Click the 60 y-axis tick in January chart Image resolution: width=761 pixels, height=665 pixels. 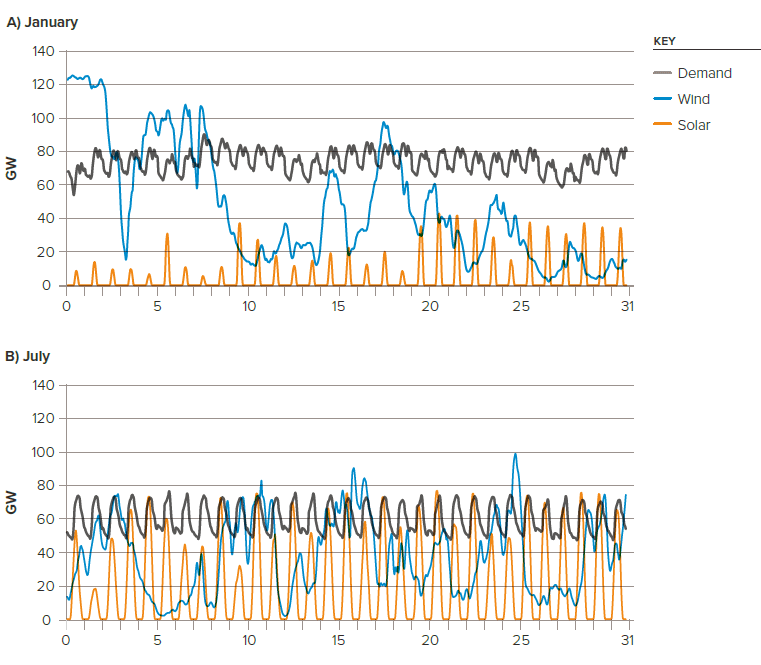(x=45, y=185)
